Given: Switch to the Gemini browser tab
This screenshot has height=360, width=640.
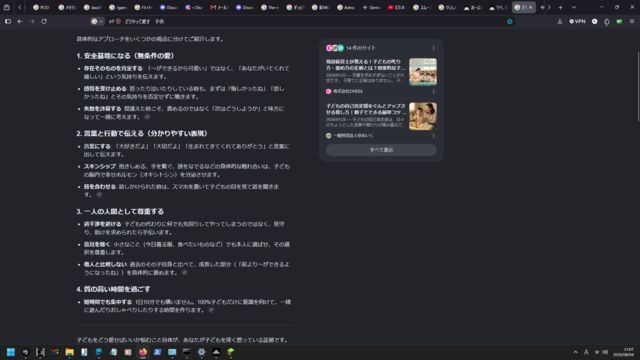Looking at the screenshot, I should (x=371, y=7).
